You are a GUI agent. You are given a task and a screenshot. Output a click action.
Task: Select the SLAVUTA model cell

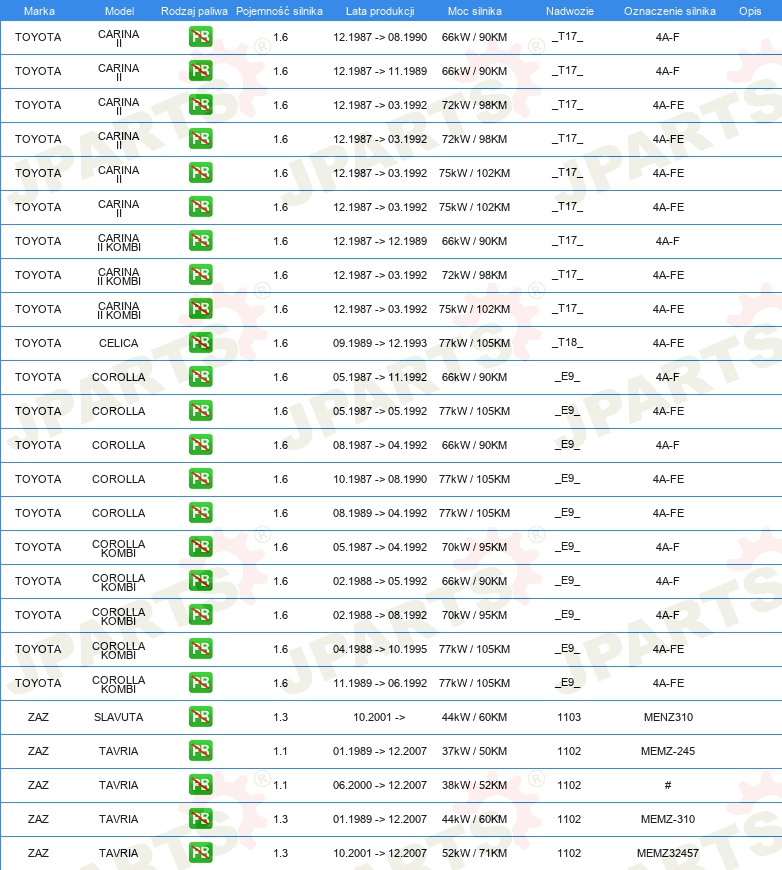[119, 717]
